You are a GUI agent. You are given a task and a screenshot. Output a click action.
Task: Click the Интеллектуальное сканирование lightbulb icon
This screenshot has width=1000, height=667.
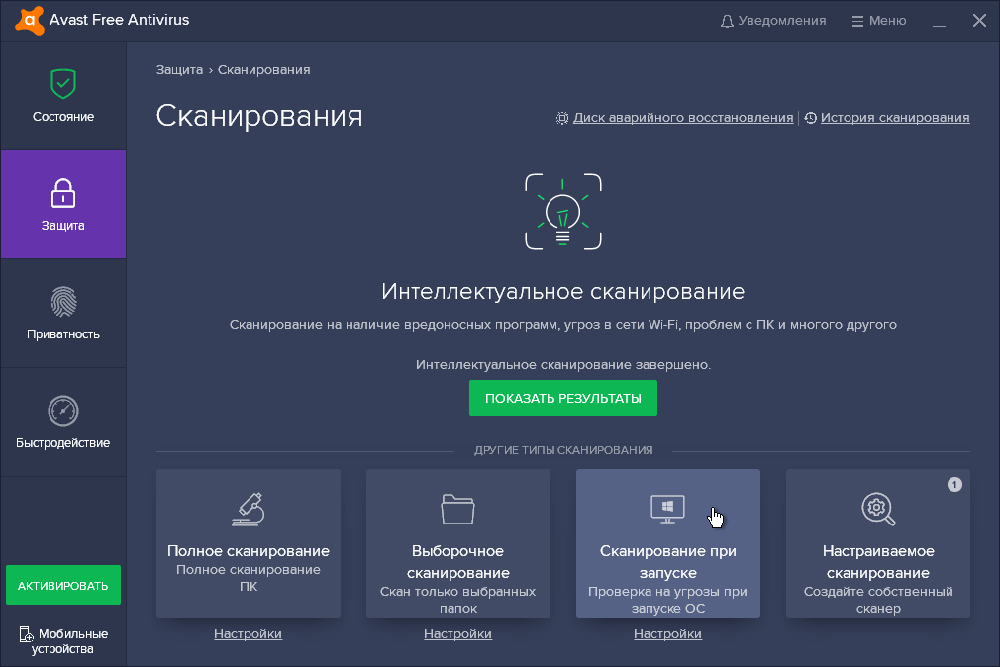[x=563, y=213]
